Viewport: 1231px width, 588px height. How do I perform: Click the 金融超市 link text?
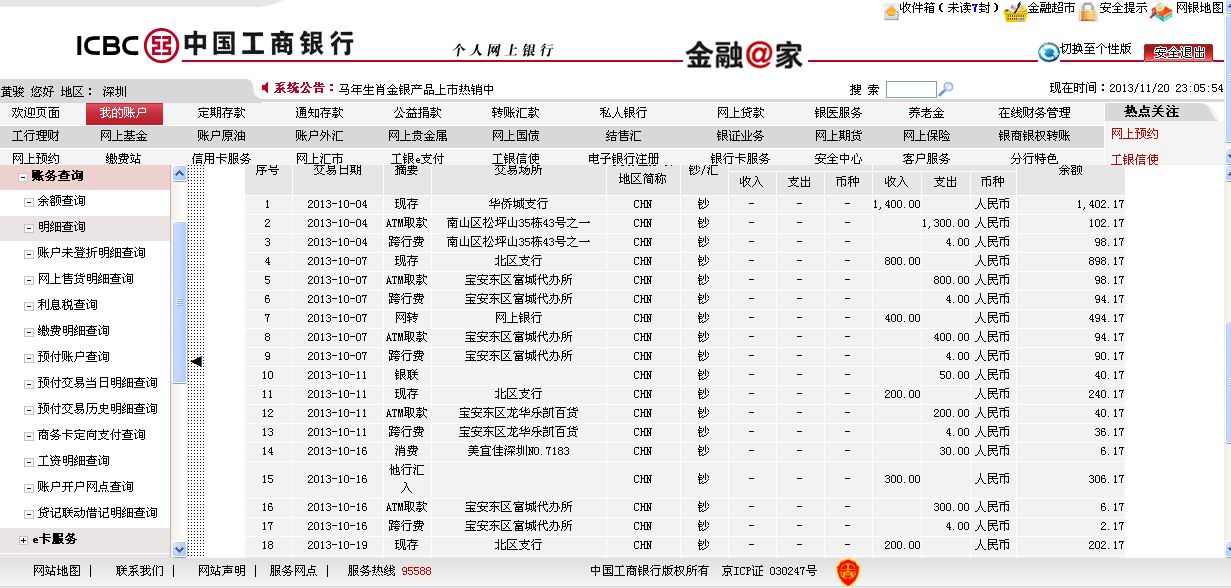click(x=1051, y=9)
